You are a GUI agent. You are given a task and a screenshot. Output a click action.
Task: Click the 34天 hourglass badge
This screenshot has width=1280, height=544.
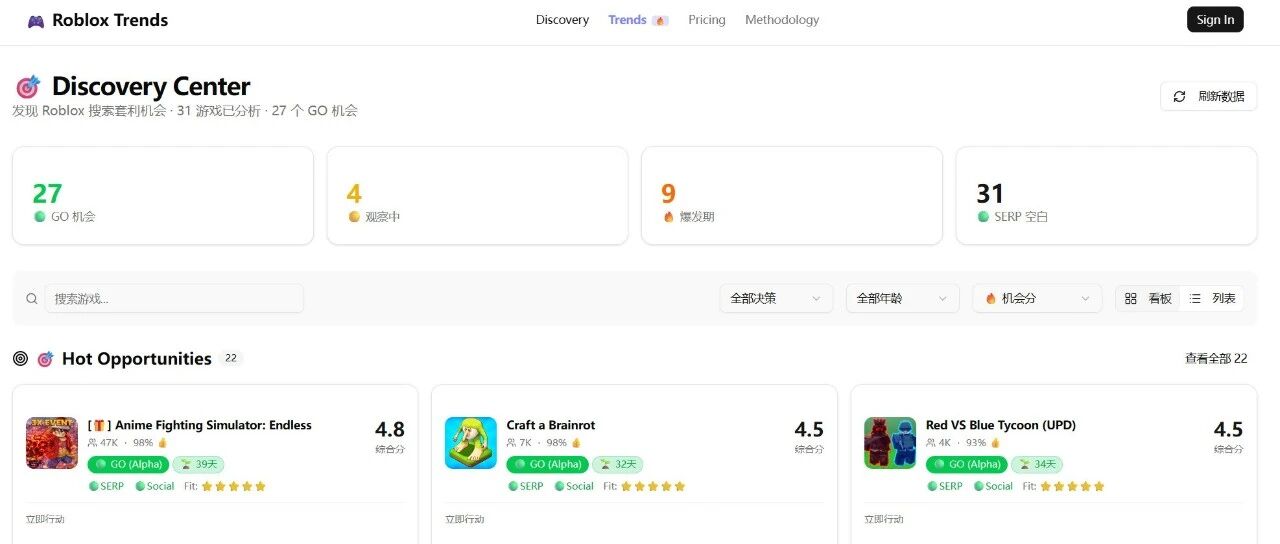coord(1036,464)
